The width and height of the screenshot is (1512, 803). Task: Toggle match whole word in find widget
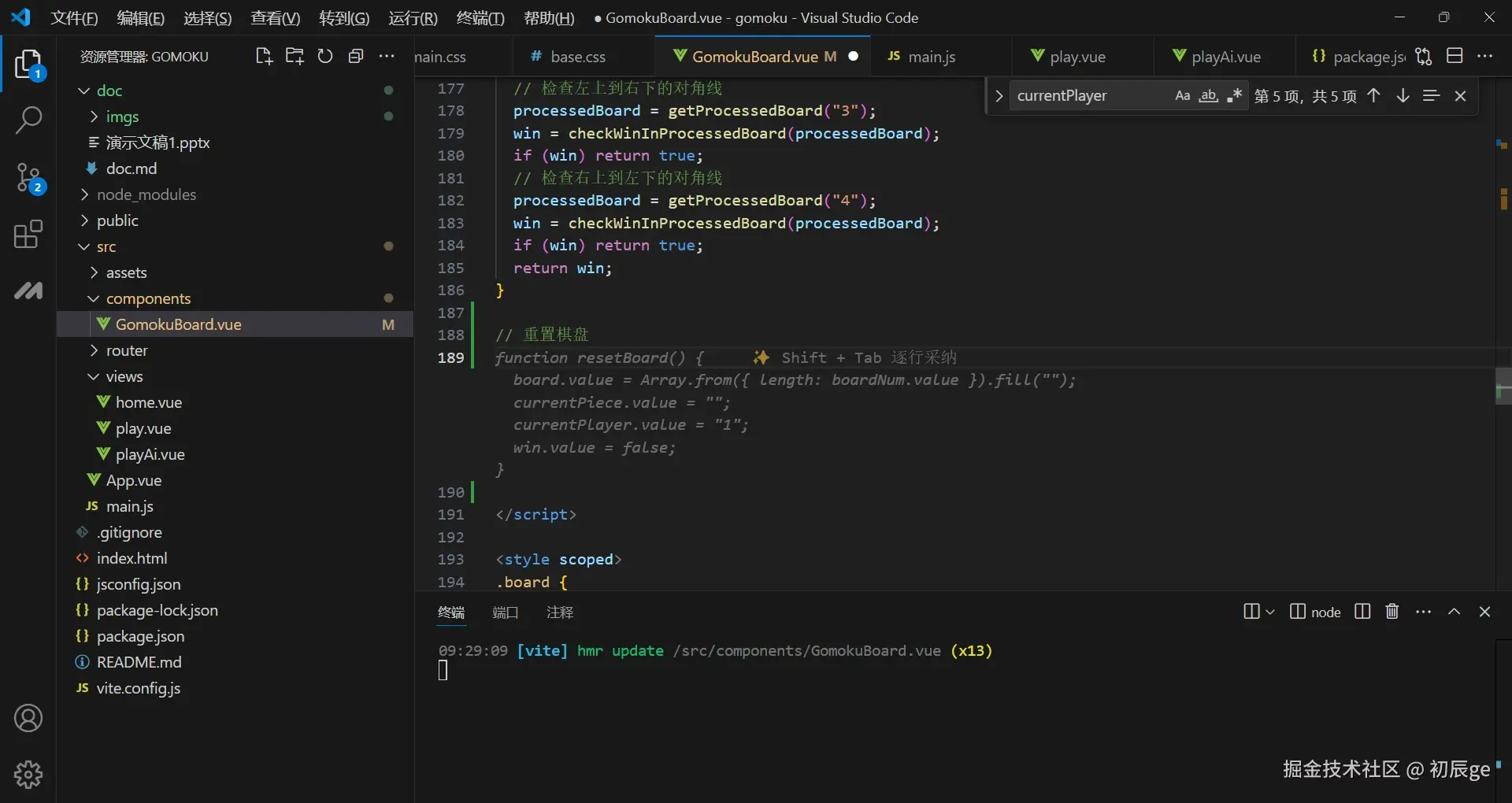[x=1208, y=95]
